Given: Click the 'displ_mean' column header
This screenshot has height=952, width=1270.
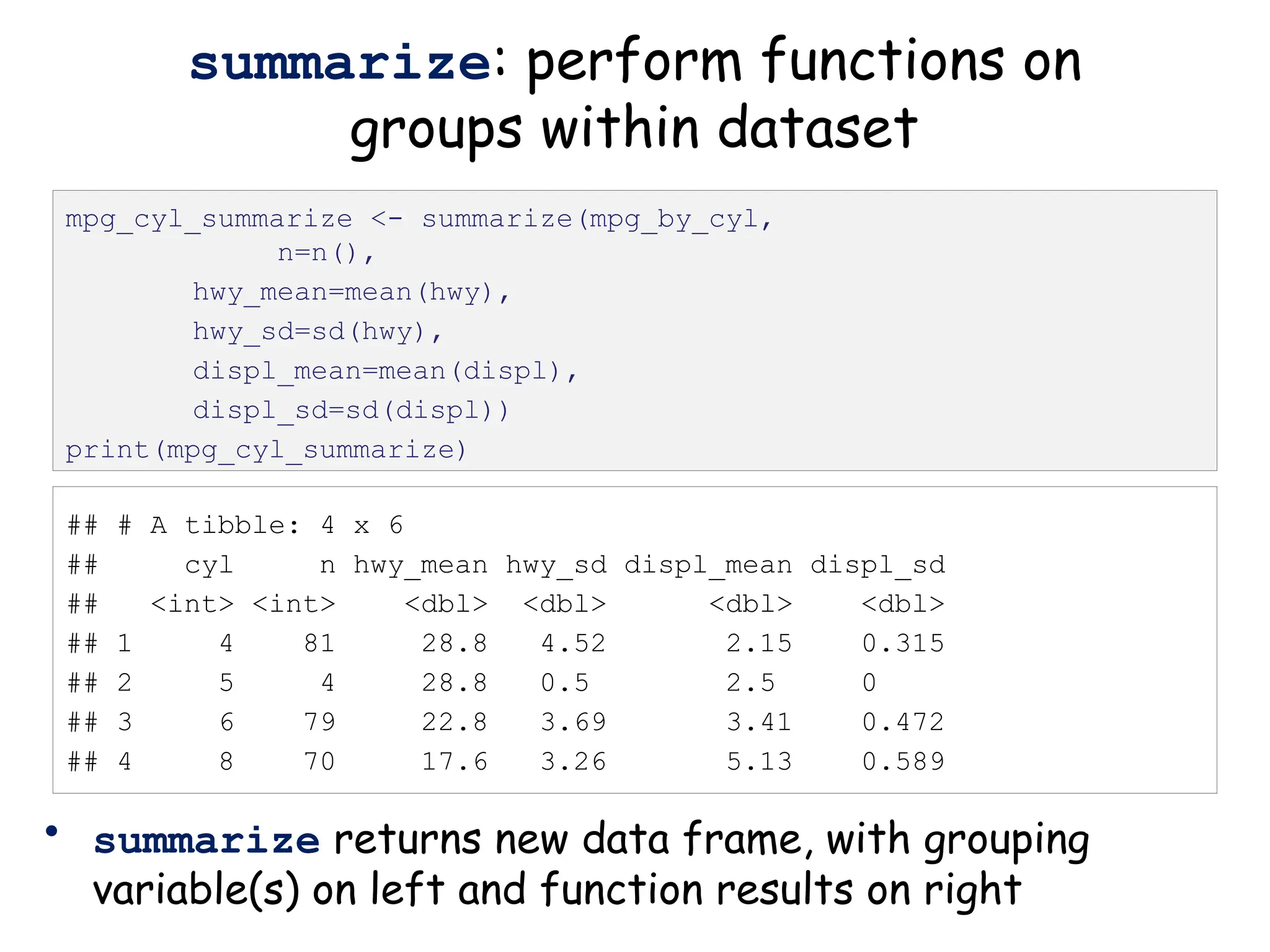Looking at the screenshot, I should click(708, 565).
